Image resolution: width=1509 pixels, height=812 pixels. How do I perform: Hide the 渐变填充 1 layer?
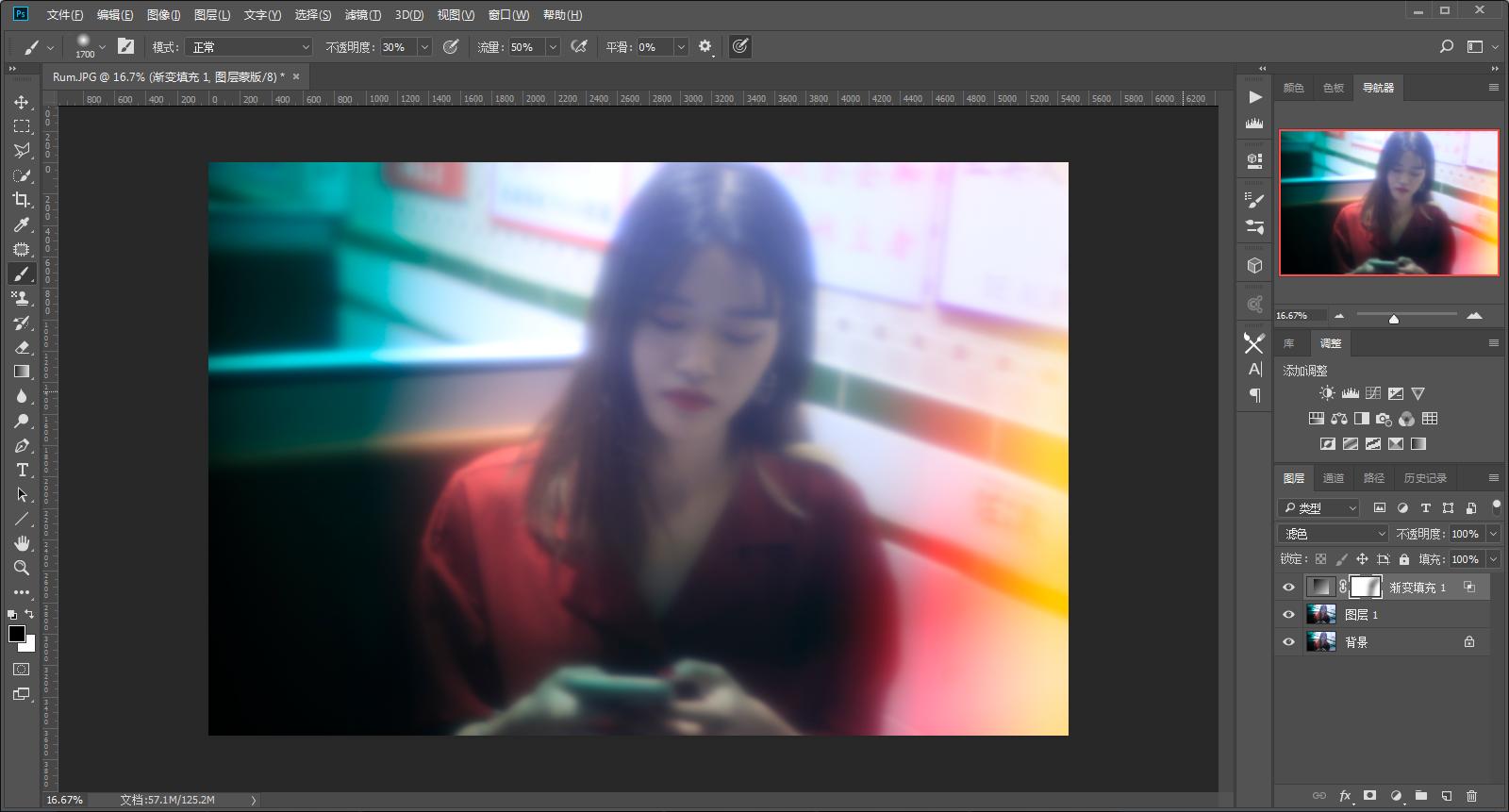[1289, 588]
